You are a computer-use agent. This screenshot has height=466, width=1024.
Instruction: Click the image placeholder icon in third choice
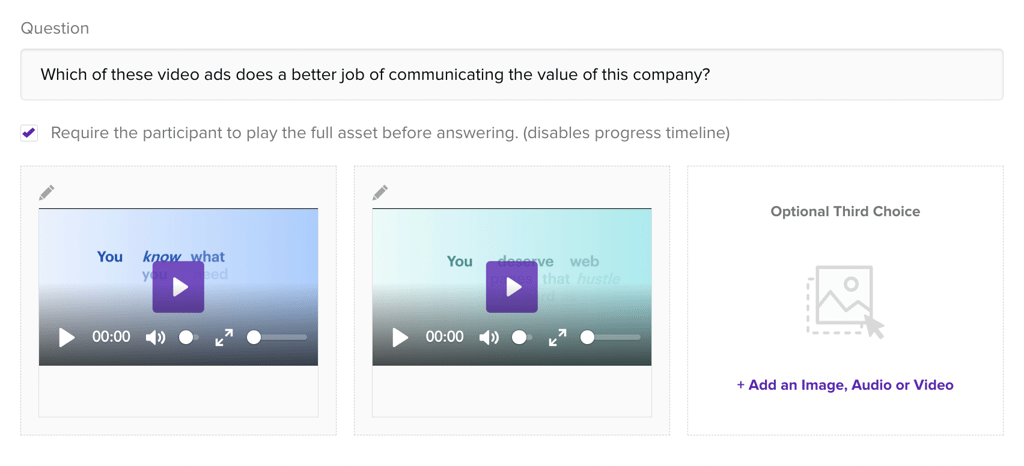pyautogui.click(x=845, y=302)
